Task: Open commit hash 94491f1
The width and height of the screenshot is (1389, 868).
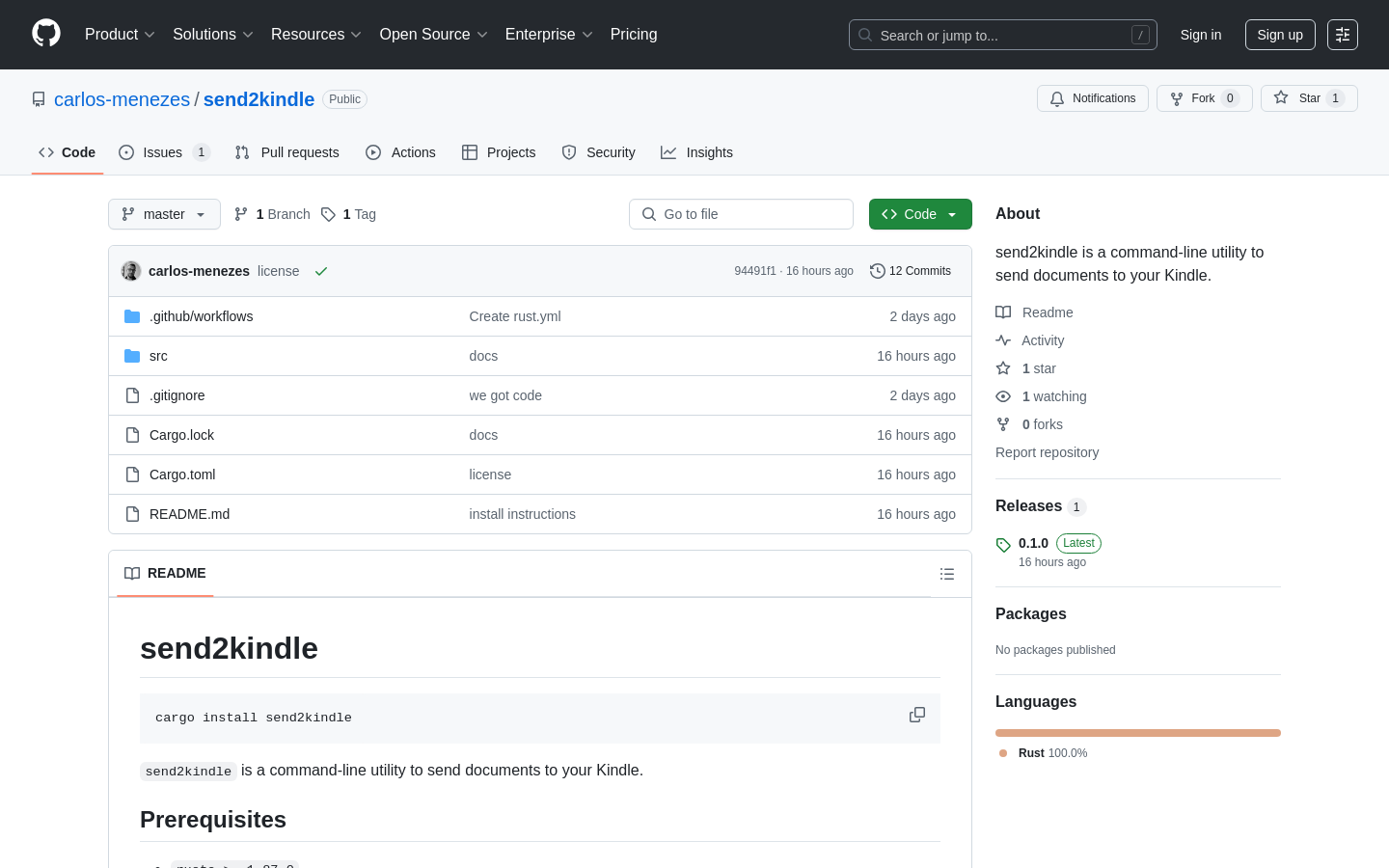Action: [x=755, y=271]
